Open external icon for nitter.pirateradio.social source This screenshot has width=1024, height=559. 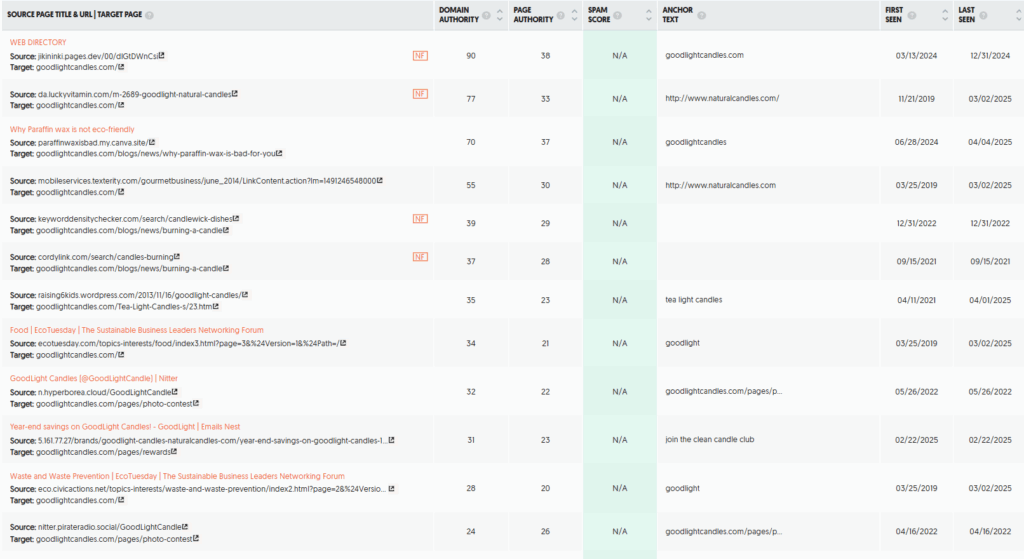(185, 527)
